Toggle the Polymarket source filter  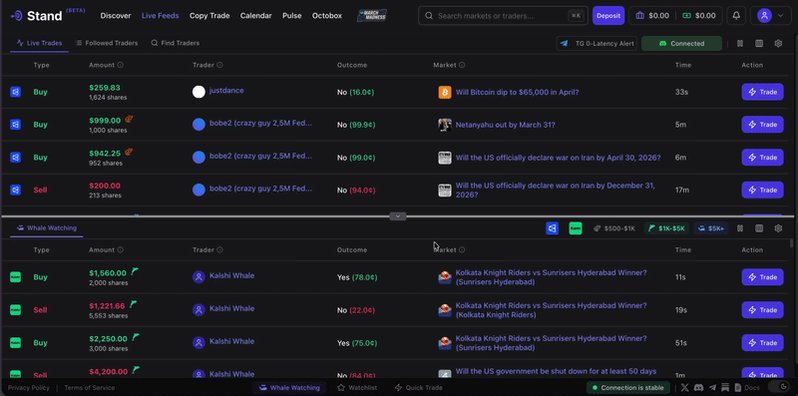click(x=552, y=229)
